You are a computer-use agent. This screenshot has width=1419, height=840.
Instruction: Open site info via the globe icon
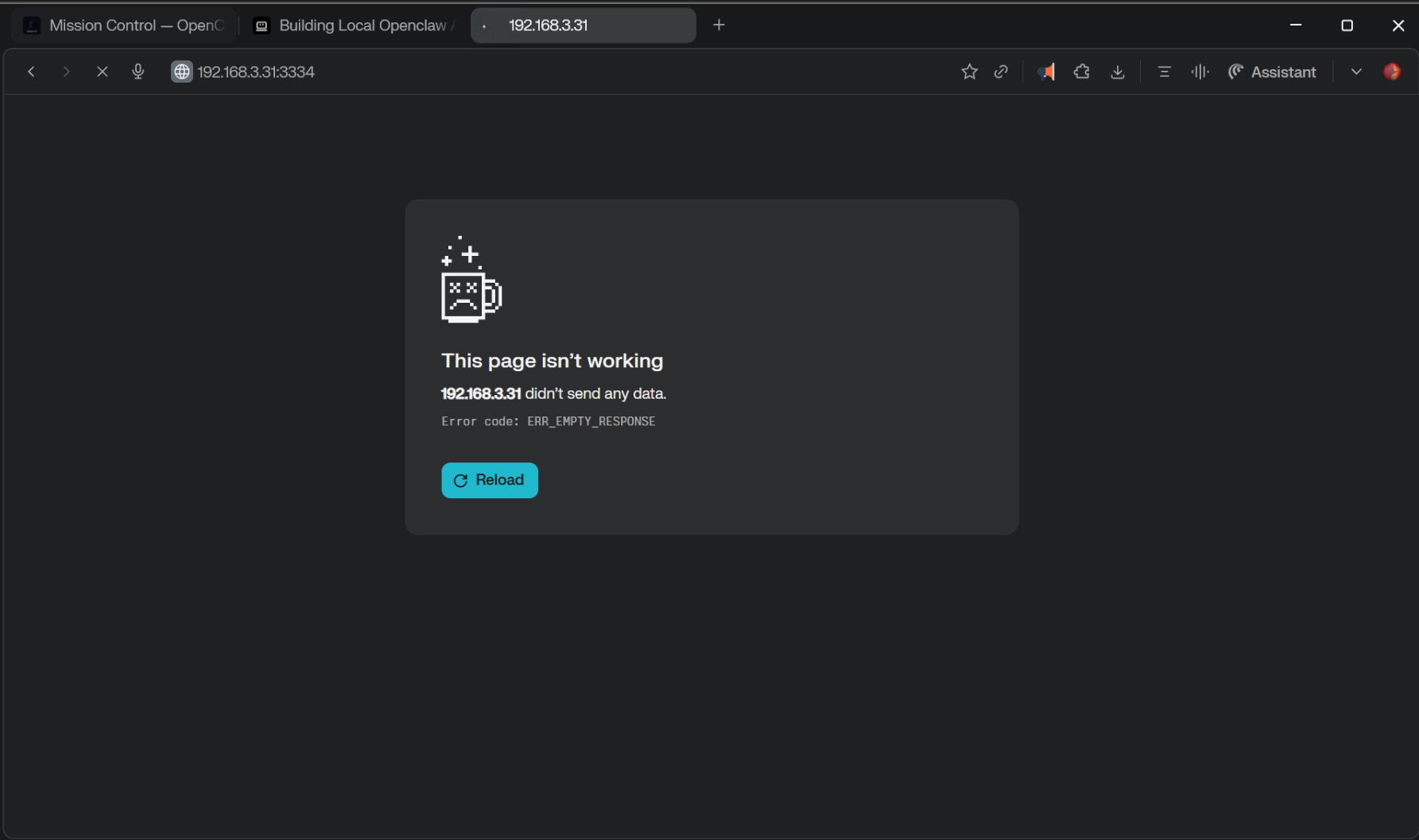click(x=182, y=72)
